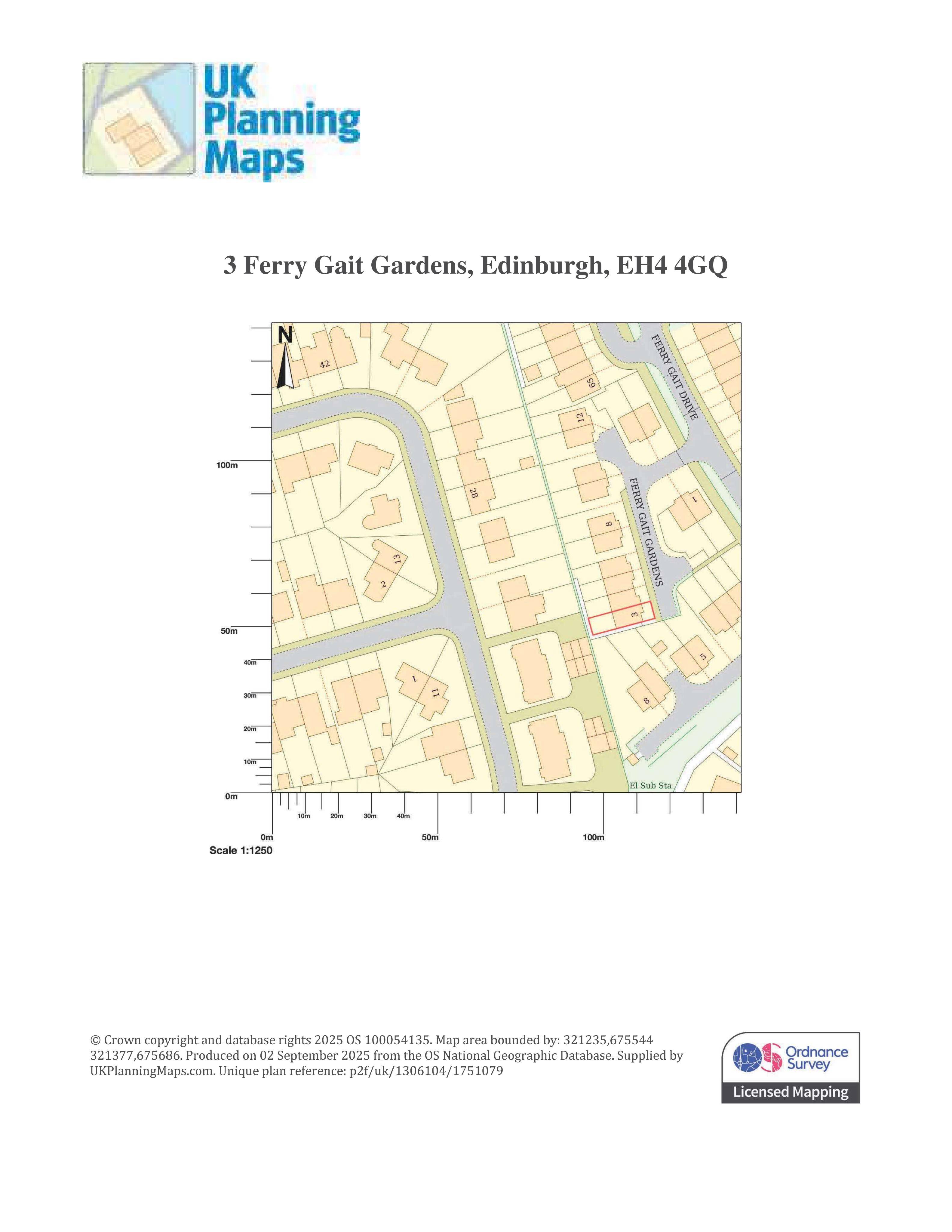Screen dimensions: 952x1232
Task: Click the 50m mark on vertical scale
Action: [229, 631]
